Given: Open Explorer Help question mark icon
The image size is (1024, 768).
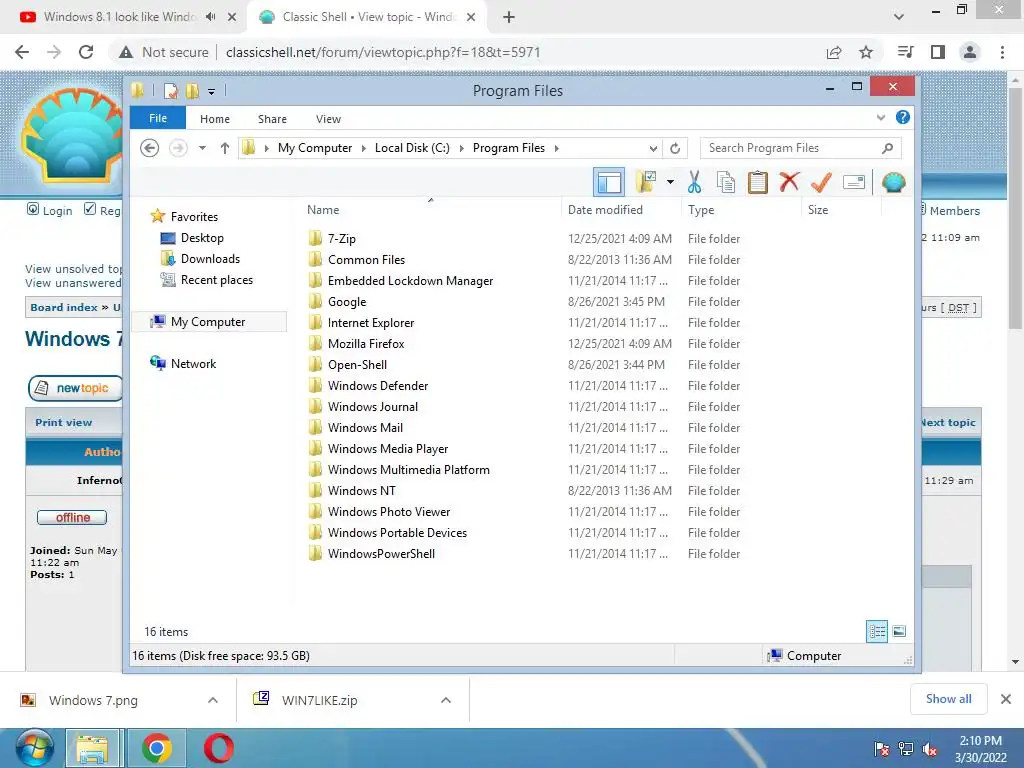Looking at the screenshot, I should tap(903, 118).
